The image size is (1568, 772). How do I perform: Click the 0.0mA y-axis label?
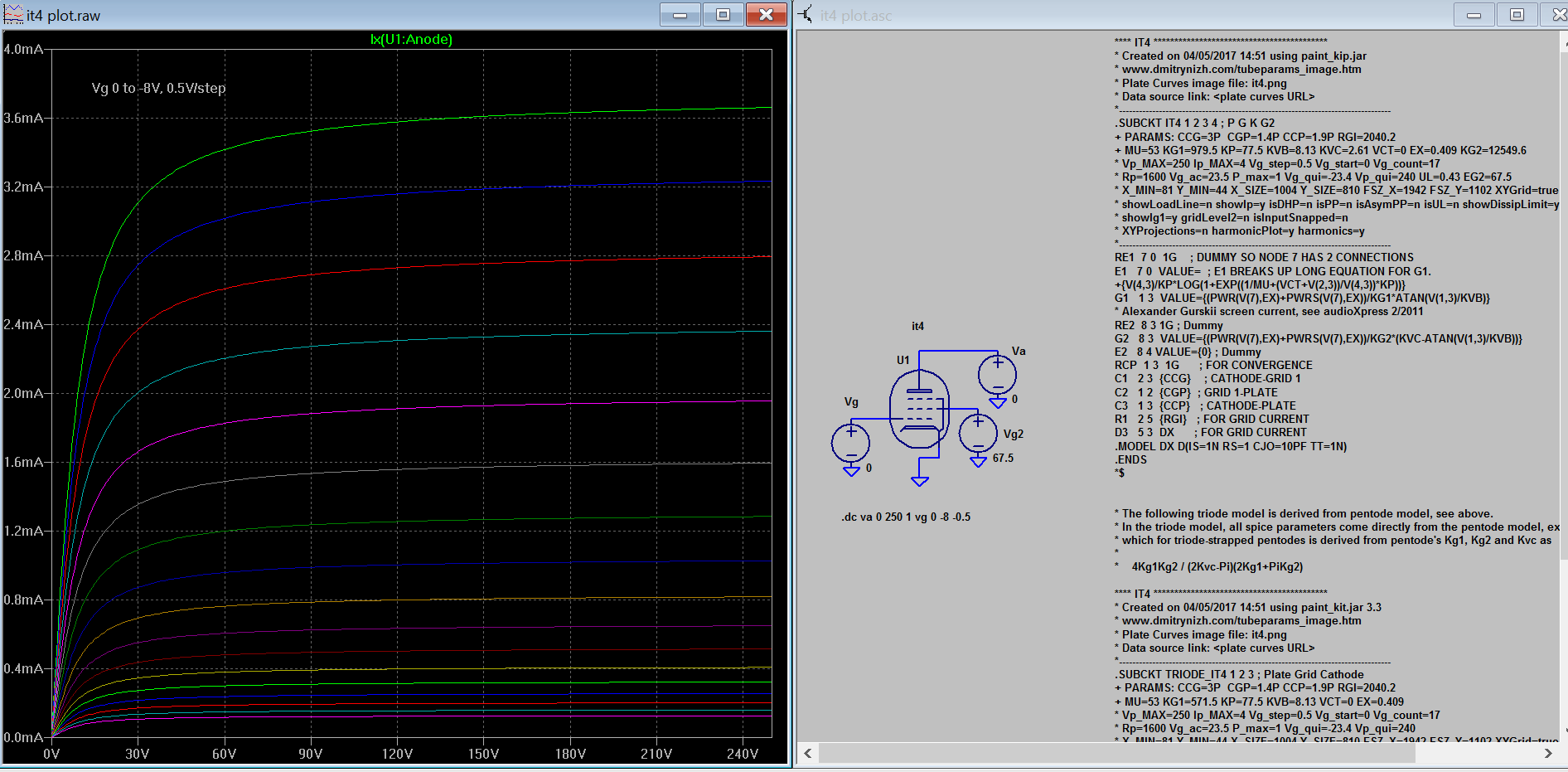(x=23, y=737)
